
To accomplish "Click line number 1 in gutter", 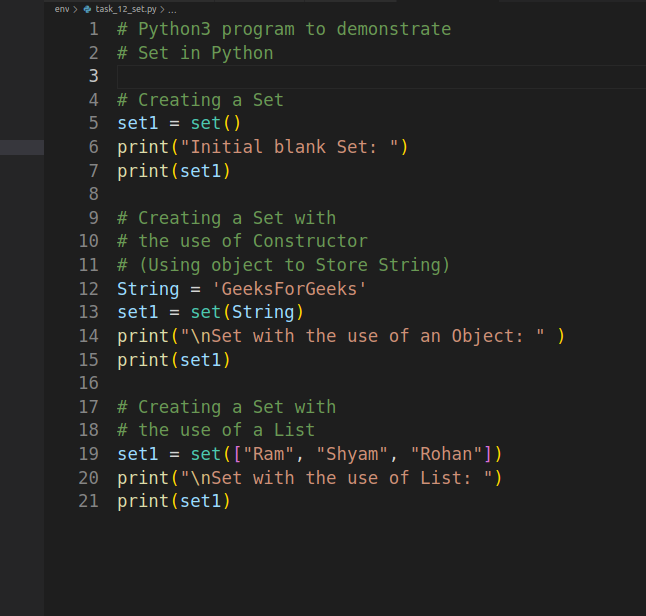I will [94, 29].
